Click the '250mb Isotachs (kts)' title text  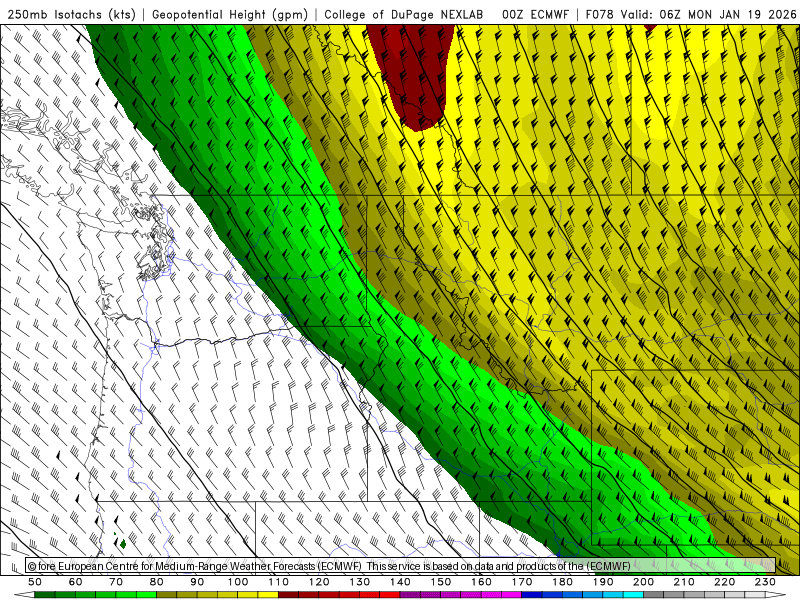(71, 15)
